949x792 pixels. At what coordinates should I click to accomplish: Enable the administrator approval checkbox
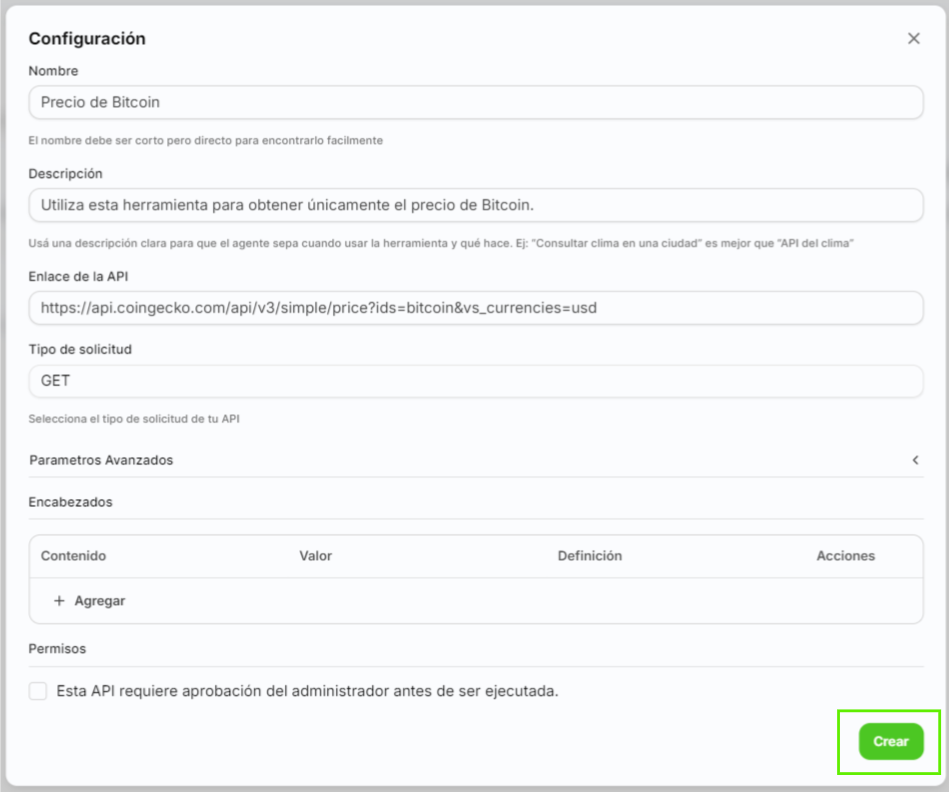(38, 691)
